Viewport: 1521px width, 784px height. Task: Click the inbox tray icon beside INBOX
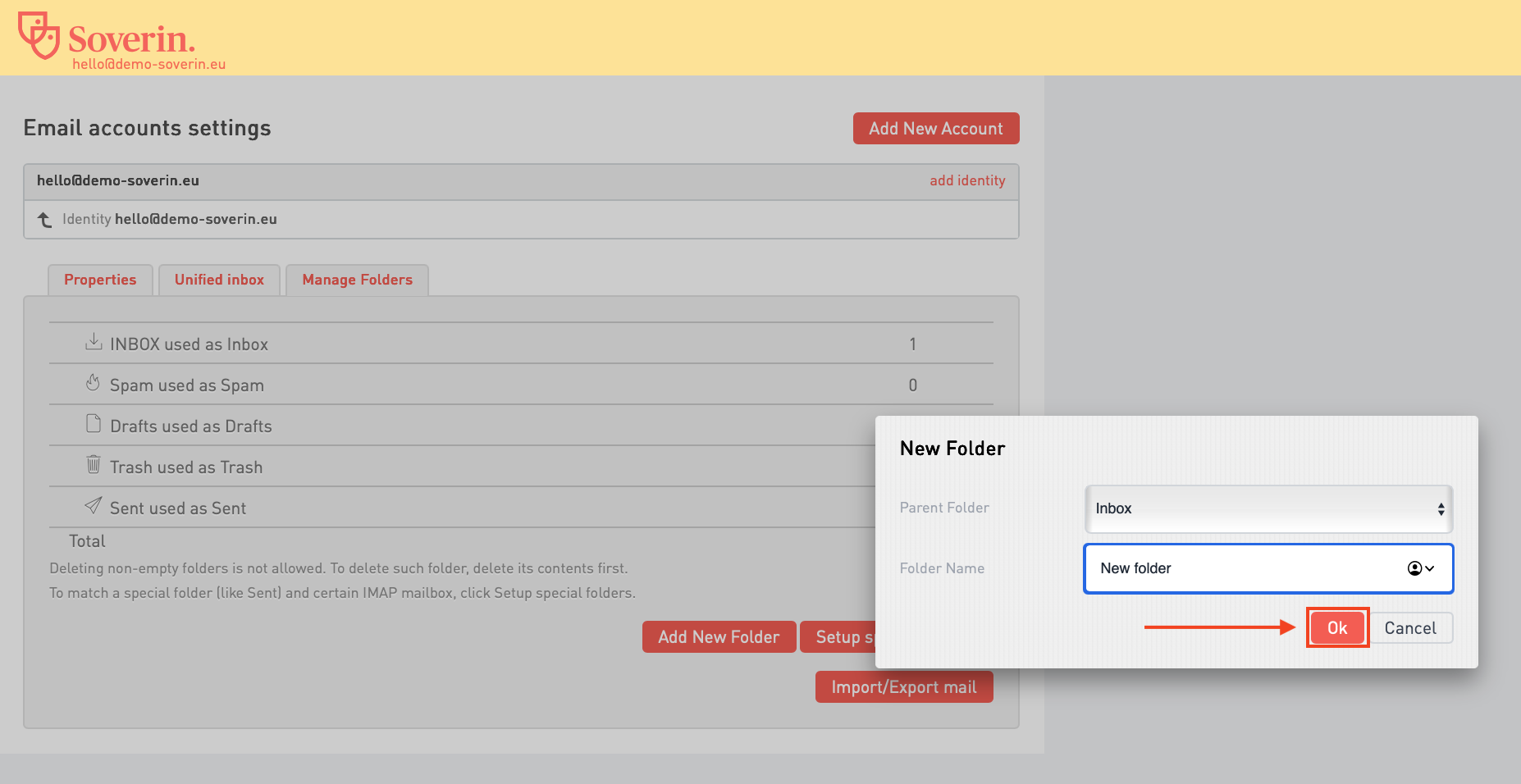[x=94, y=342]
